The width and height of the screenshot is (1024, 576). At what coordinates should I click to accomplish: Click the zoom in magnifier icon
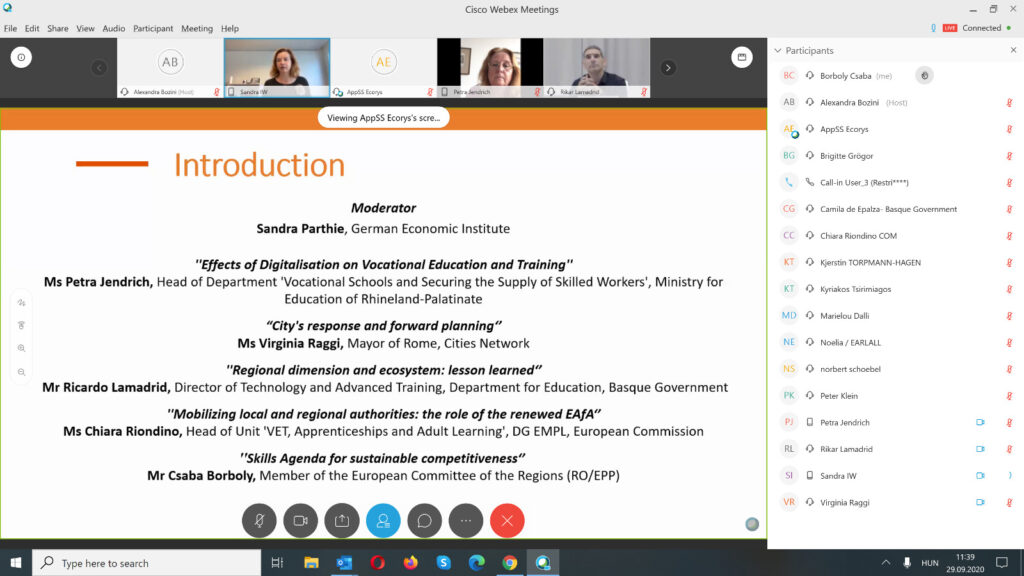[21, 348]
